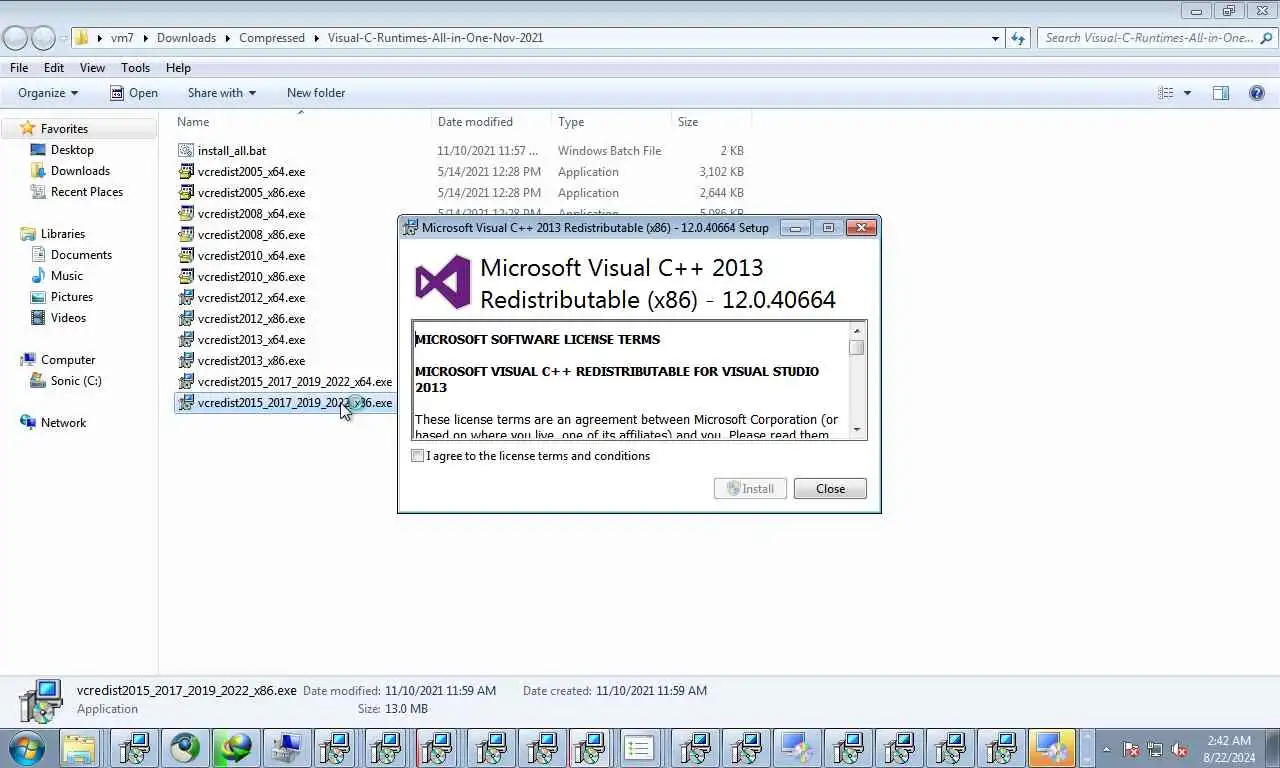The width and height of the screenshot is (1280, 768).
Task: Open the Help menu
Action: click(x=178, y=68)
